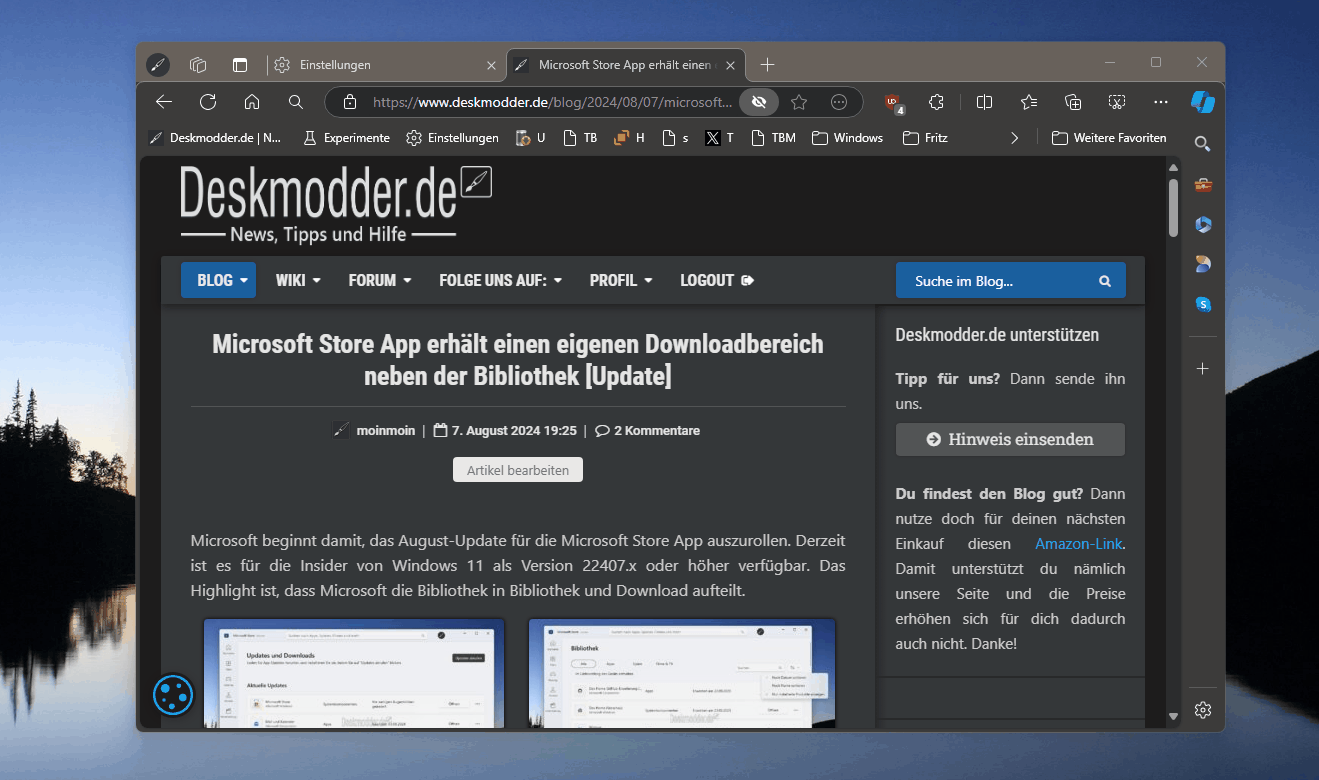Open sidebar settings gear at bottom
The width and height of the screenshot is (1319, 780).
click(x=1203, y=710)
